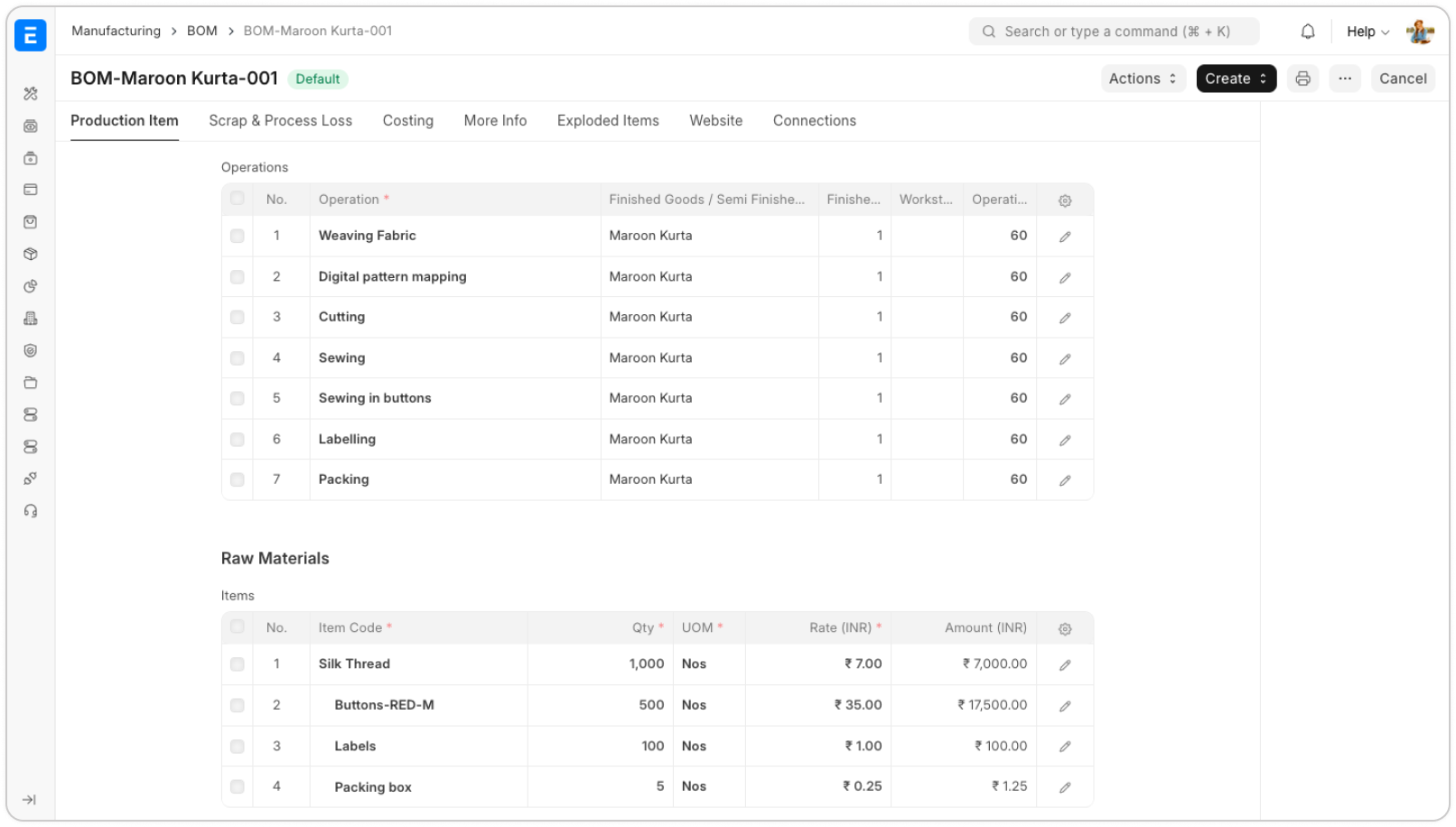Open Items table settings gear

[1065, 628]
